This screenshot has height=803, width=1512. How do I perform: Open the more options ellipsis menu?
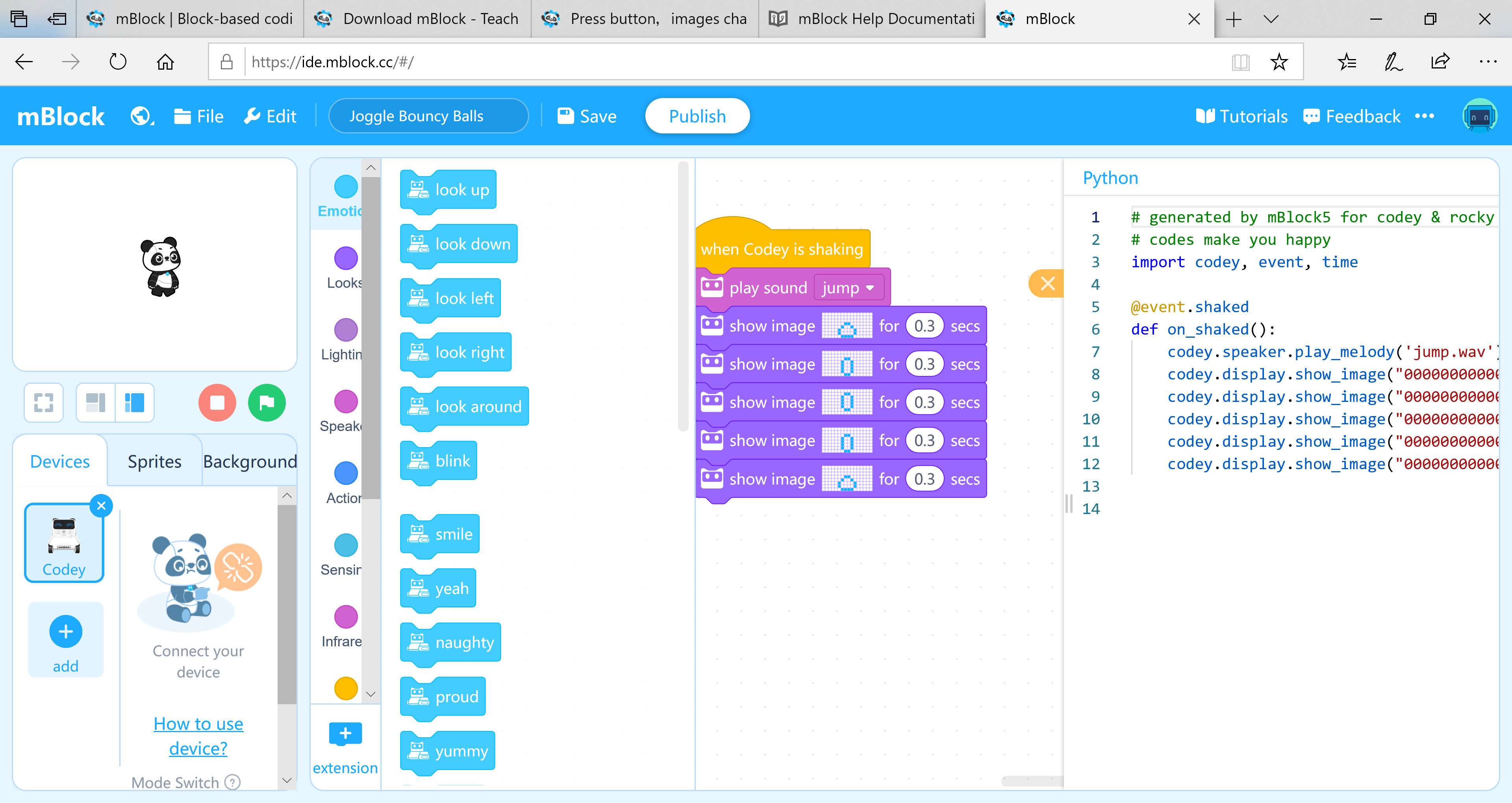pos(1425,116)
